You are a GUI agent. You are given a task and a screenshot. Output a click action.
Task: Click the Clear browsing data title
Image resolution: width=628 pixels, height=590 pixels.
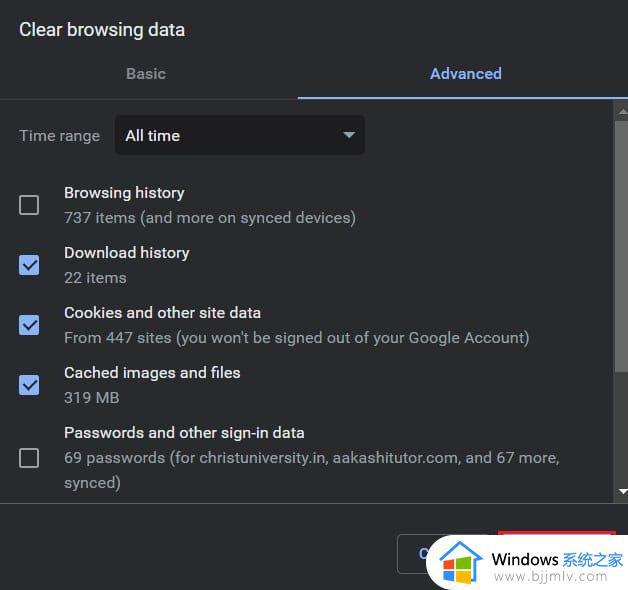click(x=102, y=30)
